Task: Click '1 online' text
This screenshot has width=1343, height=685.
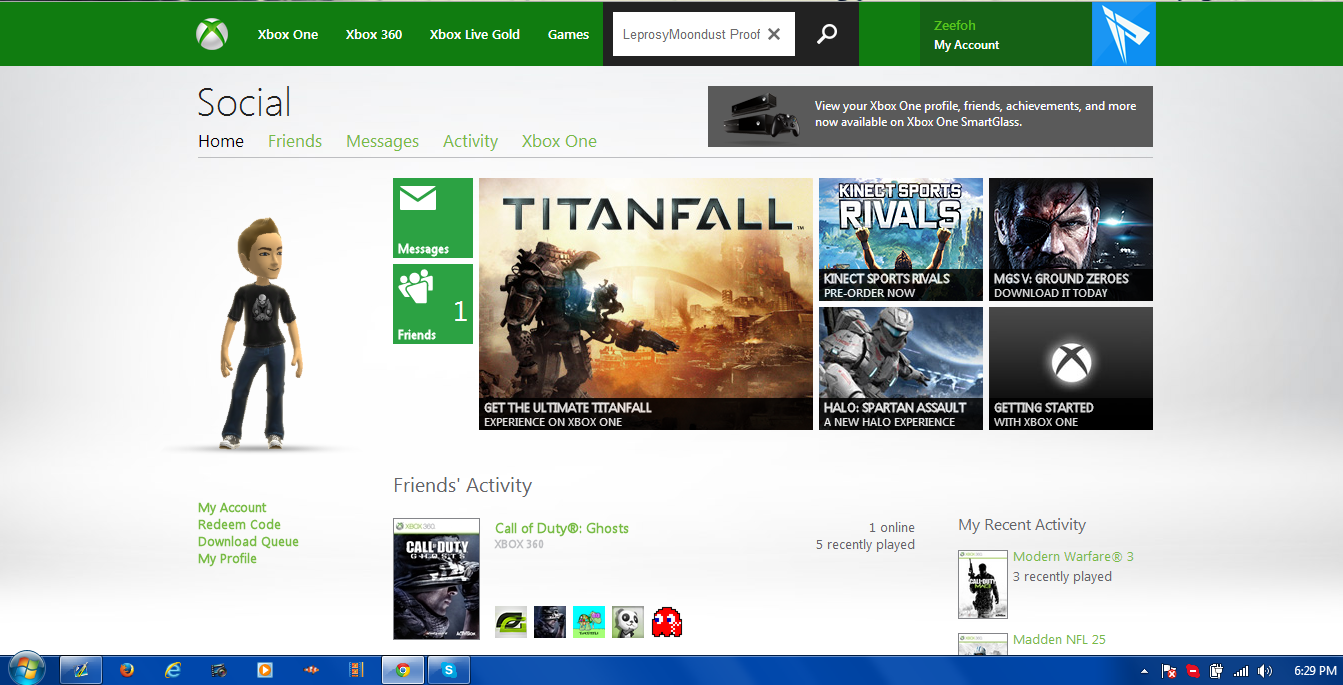Action: pos(892,528)
